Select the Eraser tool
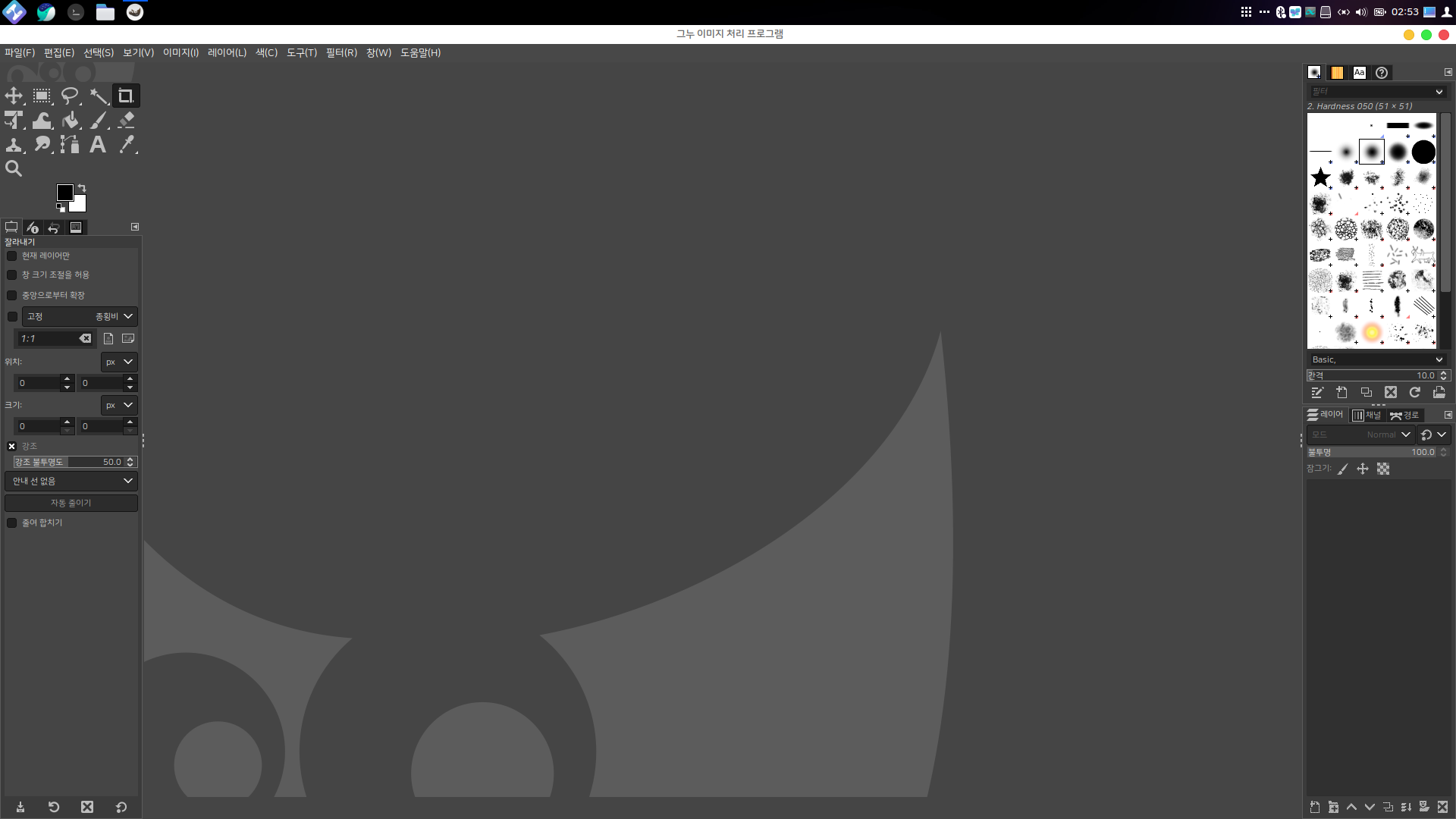This screenshot has height=819, width=1456. pyautogui.click(x=127, y=121)
